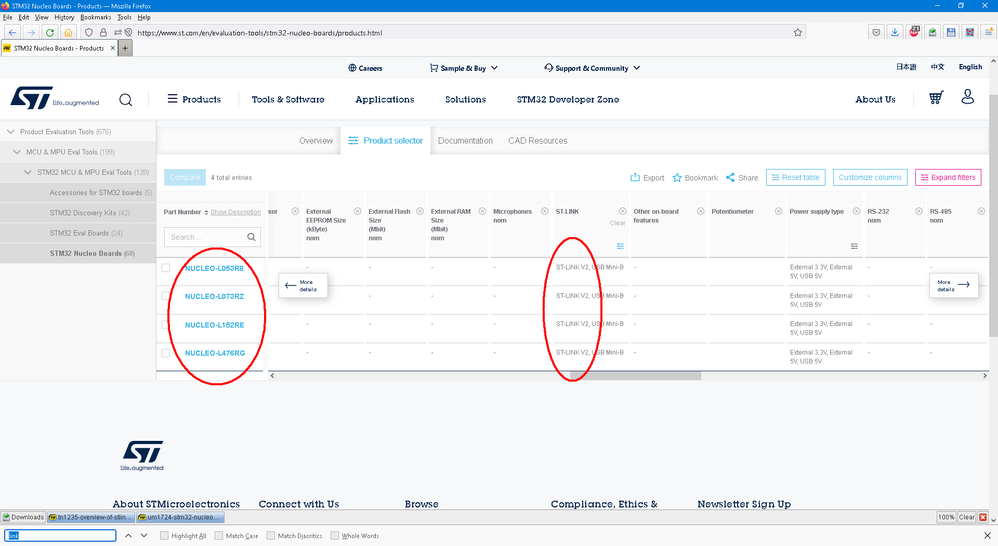Go back with the browser back arrow
998x546 pixels.
click(x=13, y=32)
